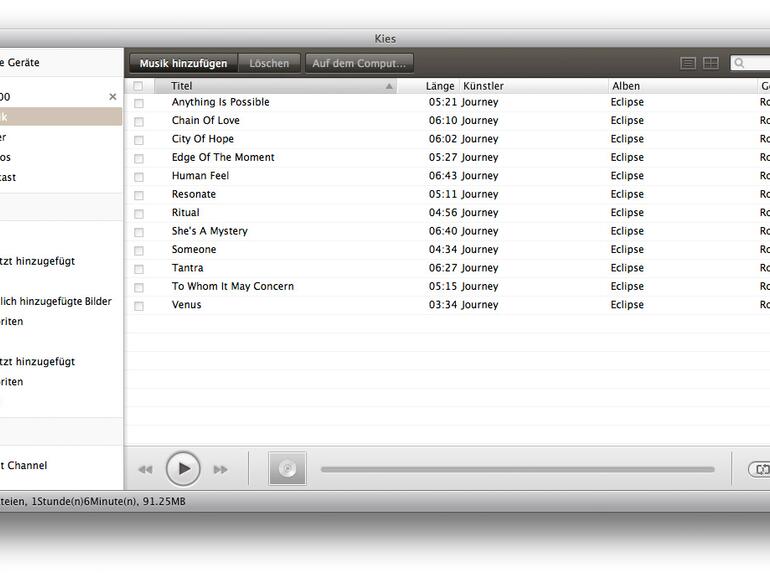This screenshot has height=578, width=770.
Task: Check the Edge Of The Moment row
Action: (139, 158)
